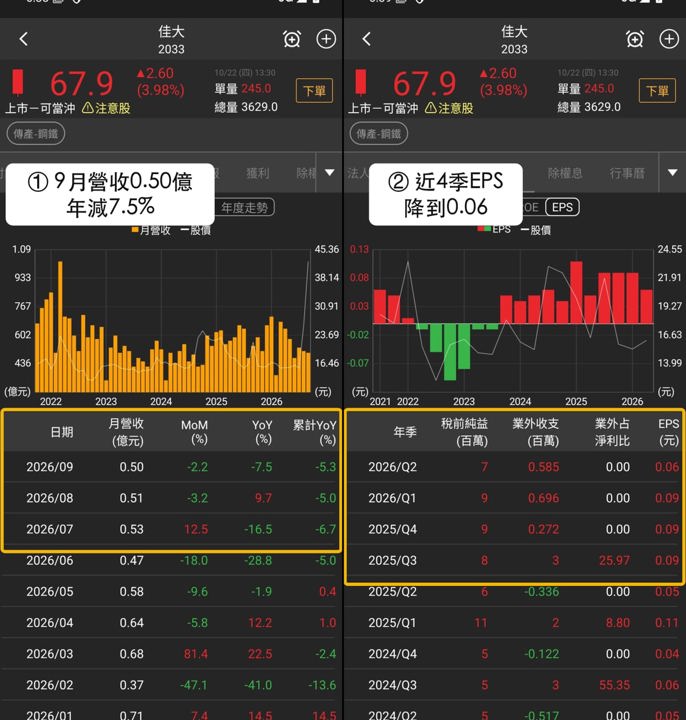686x720 pixels.
Task: Select the 2026/04 revenue row
Action: (x=171, y=623)
